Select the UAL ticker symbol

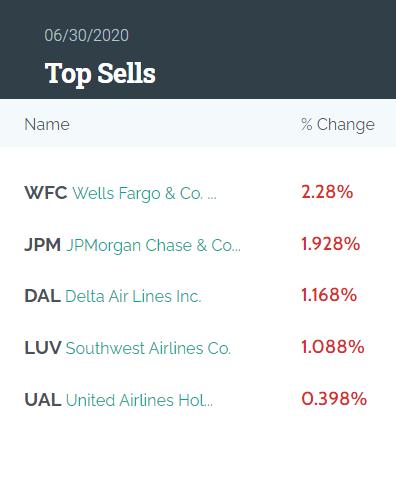pos(43,400)
